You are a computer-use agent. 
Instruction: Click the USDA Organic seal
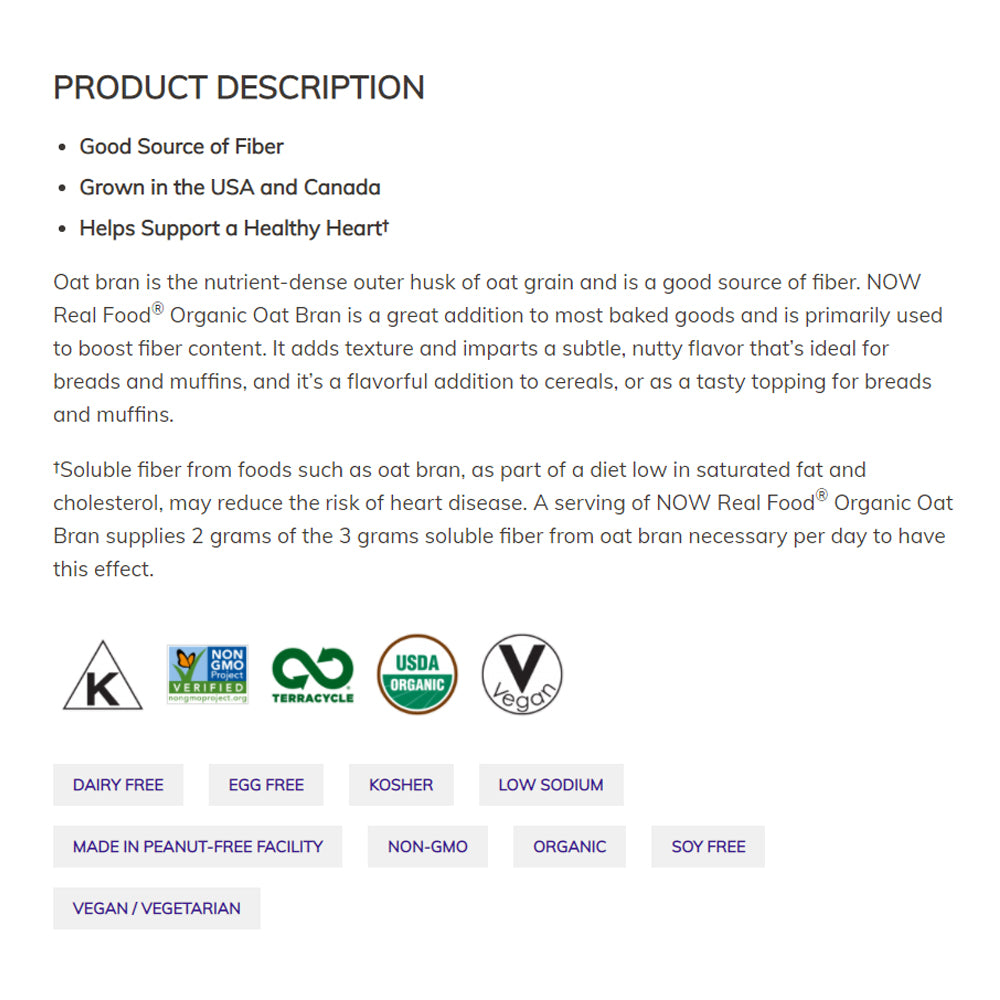[417, 675]
